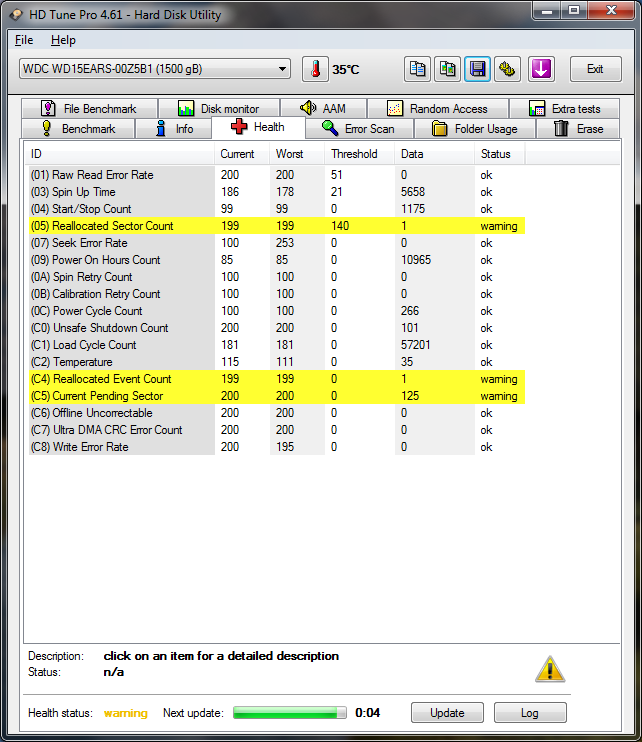Save screenshot with floppy disk icon
The width and height of the screenshot is (642, 742).
477,69
